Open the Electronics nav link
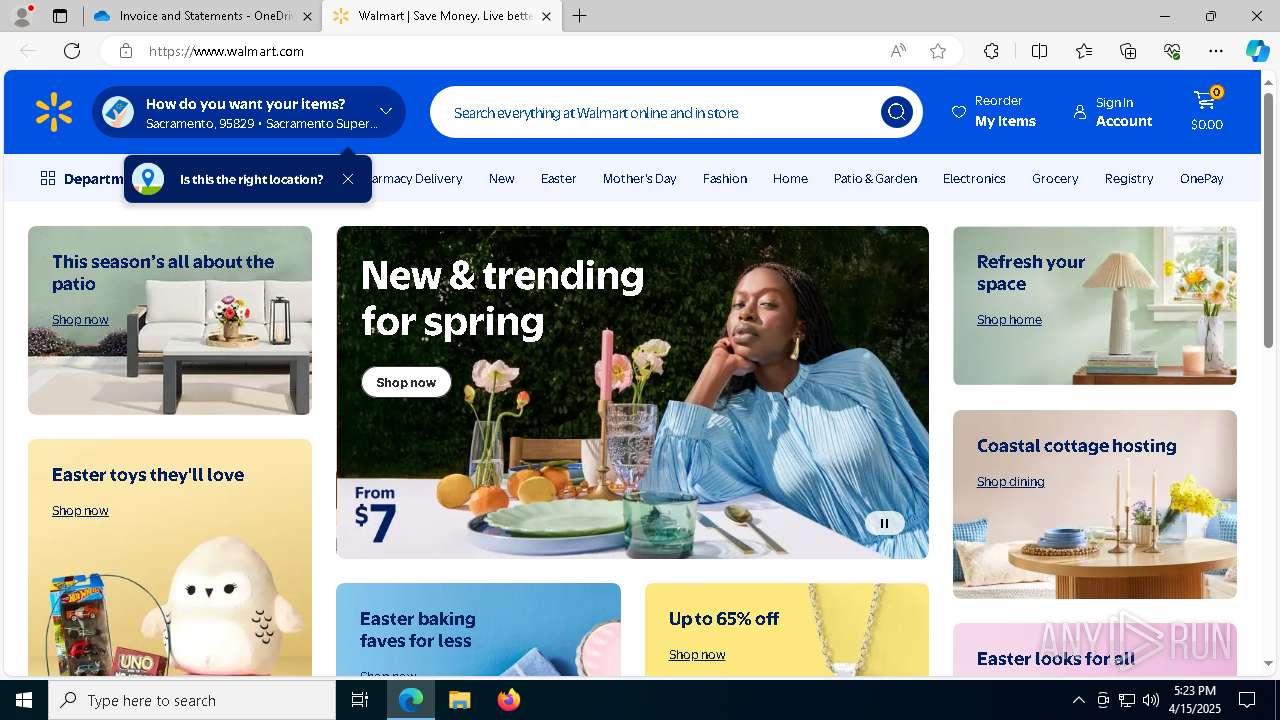The height and width of the screenshot is (720, 1280). (x=974, y=178)
